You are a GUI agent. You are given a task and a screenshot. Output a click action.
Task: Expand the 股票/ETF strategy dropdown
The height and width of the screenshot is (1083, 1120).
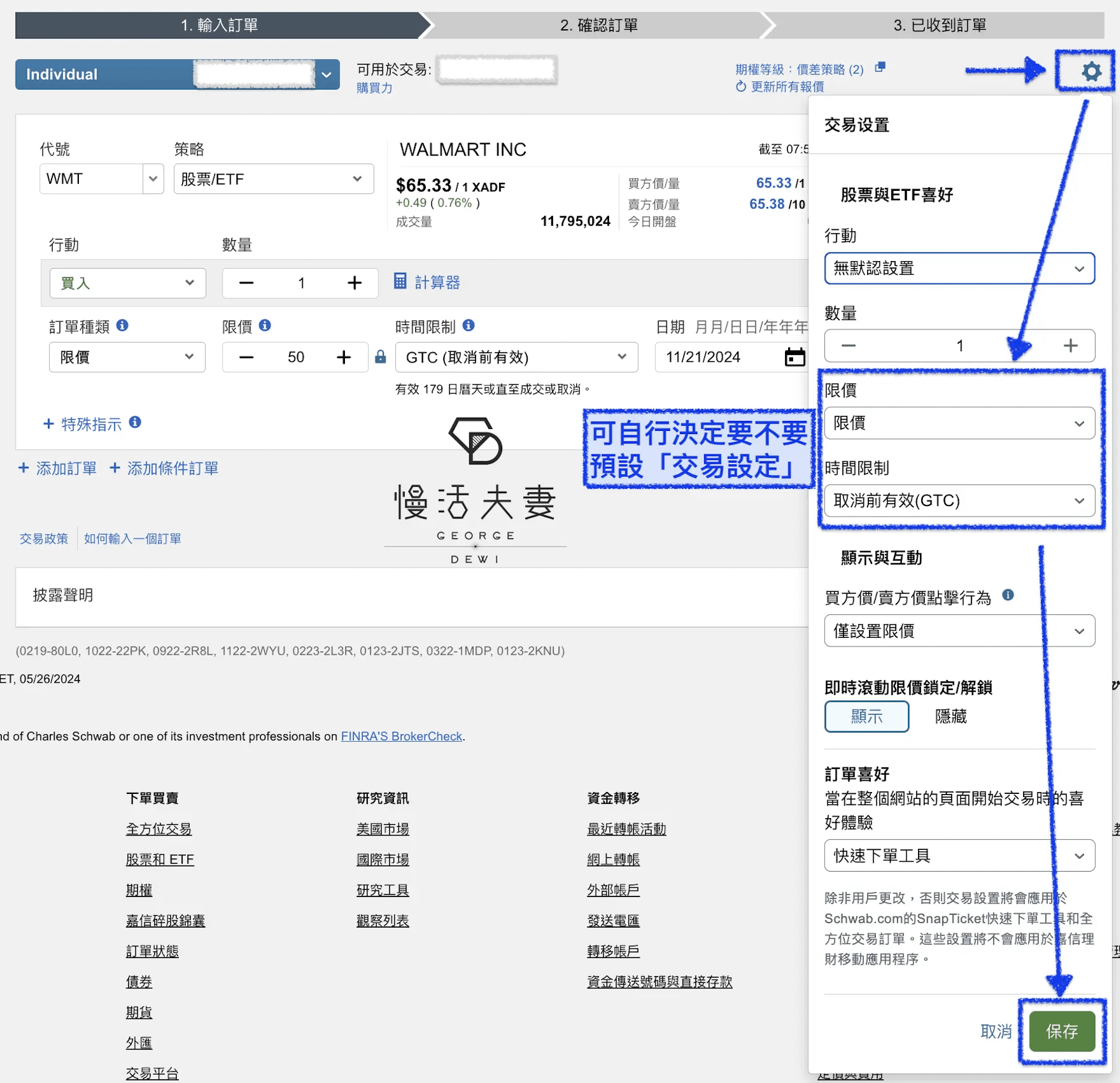273,179
